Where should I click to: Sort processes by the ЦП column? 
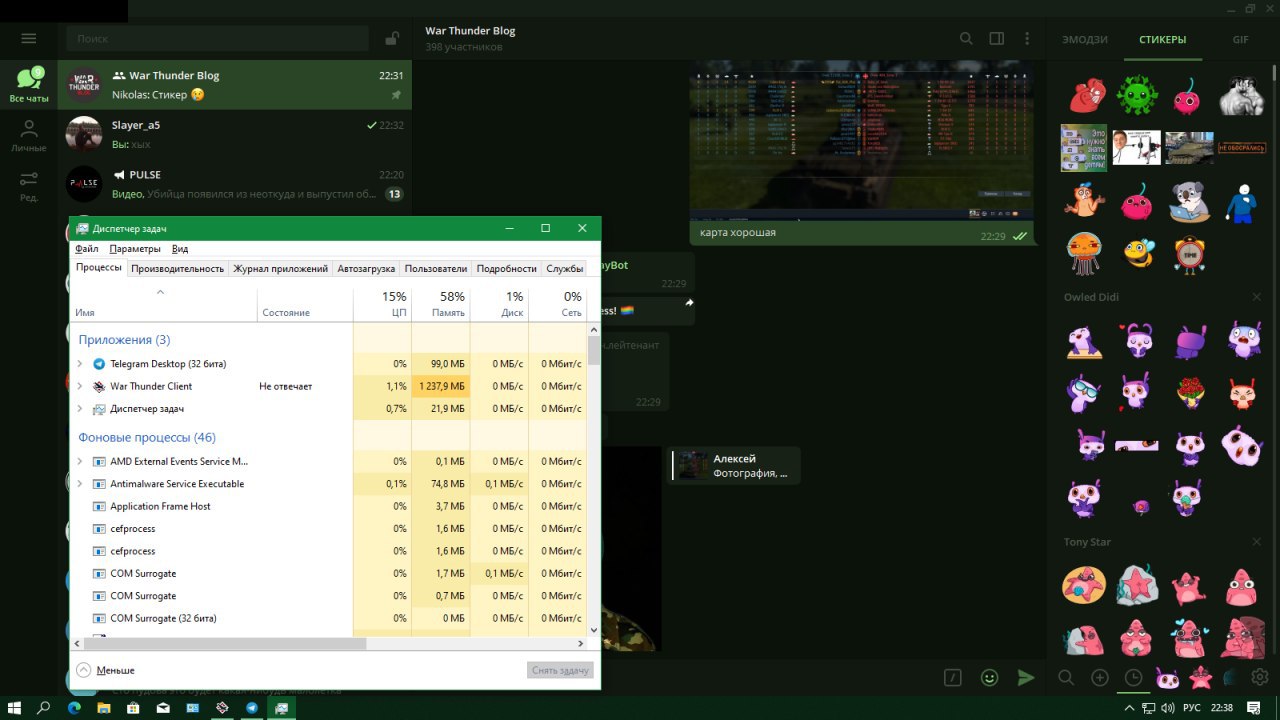pyautogui.click(x=382, y=305)
